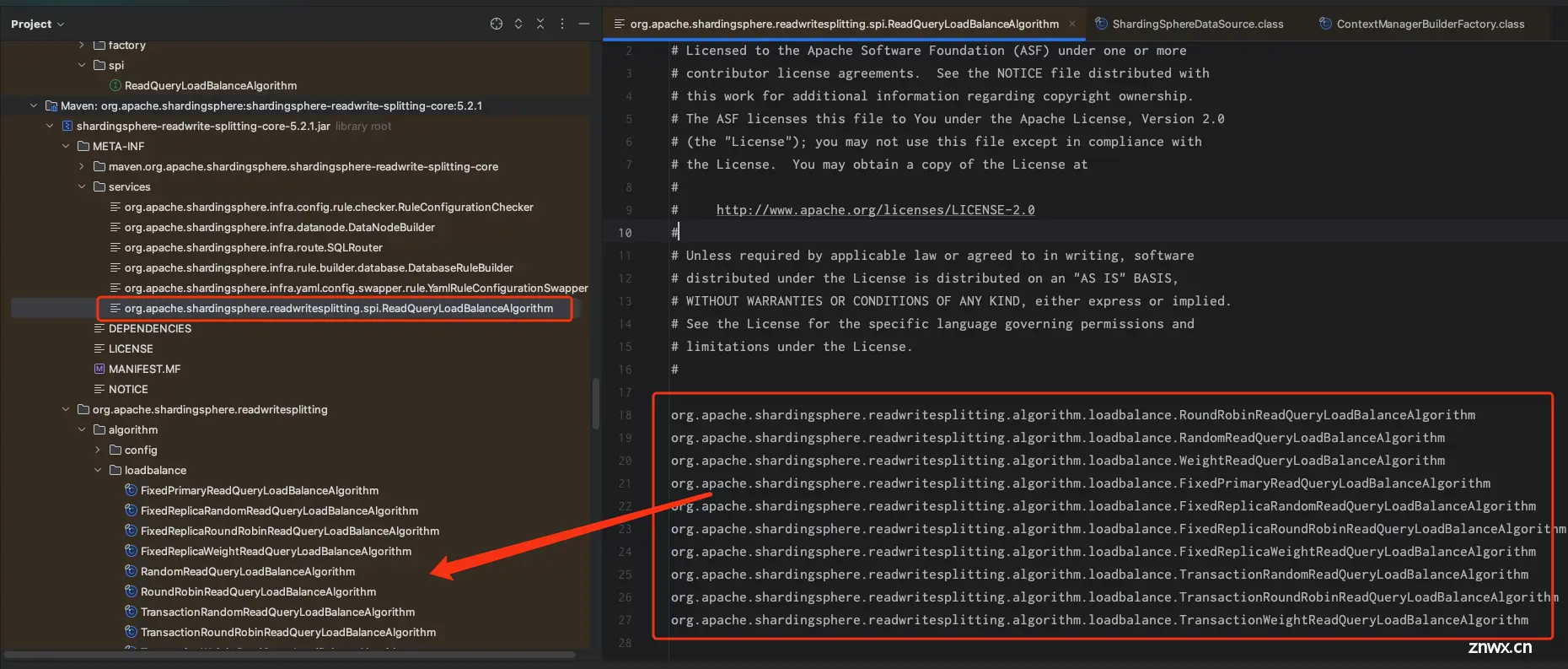Click the RoundRobinReadQueryLoadBalanceAlgorithm line in editor
This screenshot has width=1568, height=669.
click(x=1072, y=415)
